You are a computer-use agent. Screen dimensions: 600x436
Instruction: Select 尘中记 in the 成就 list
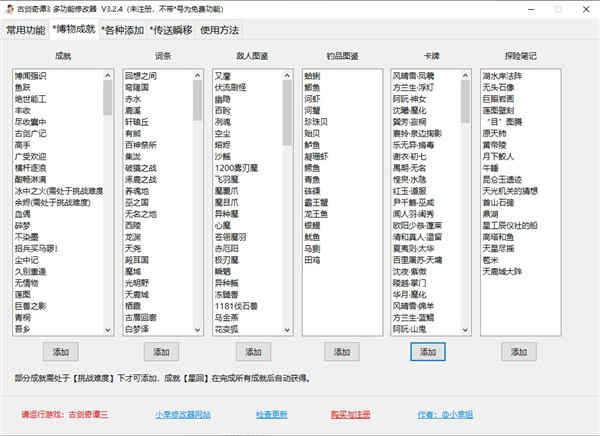[26, 260]
